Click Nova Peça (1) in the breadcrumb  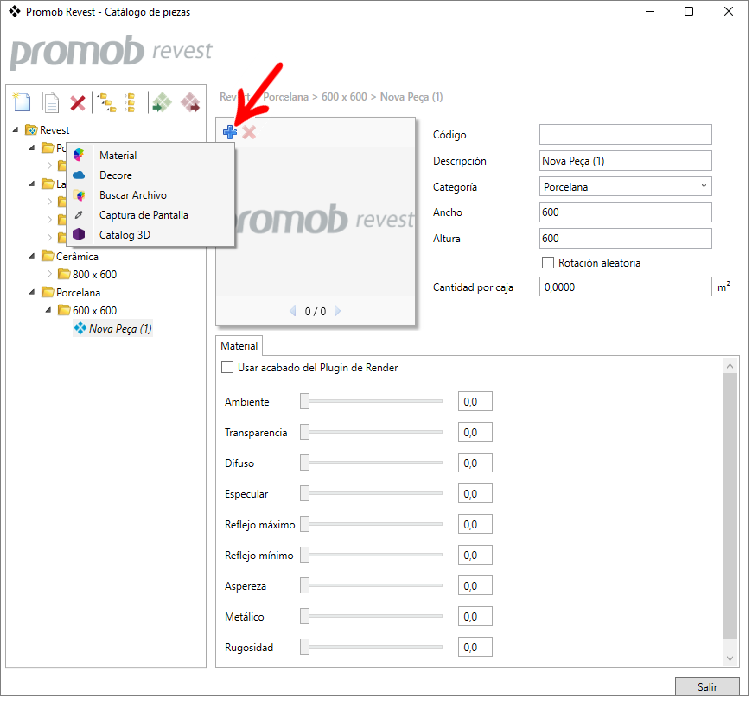point(411,97)
